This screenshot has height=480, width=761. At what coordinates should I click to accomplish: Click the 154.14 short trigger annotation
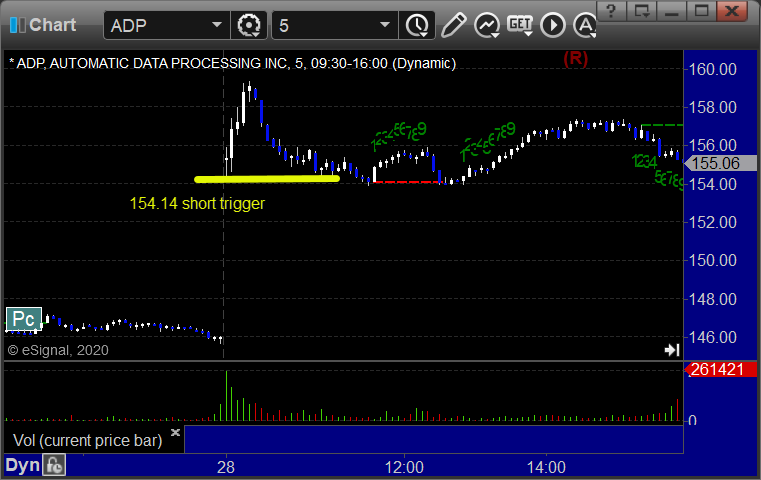[197, 203]
